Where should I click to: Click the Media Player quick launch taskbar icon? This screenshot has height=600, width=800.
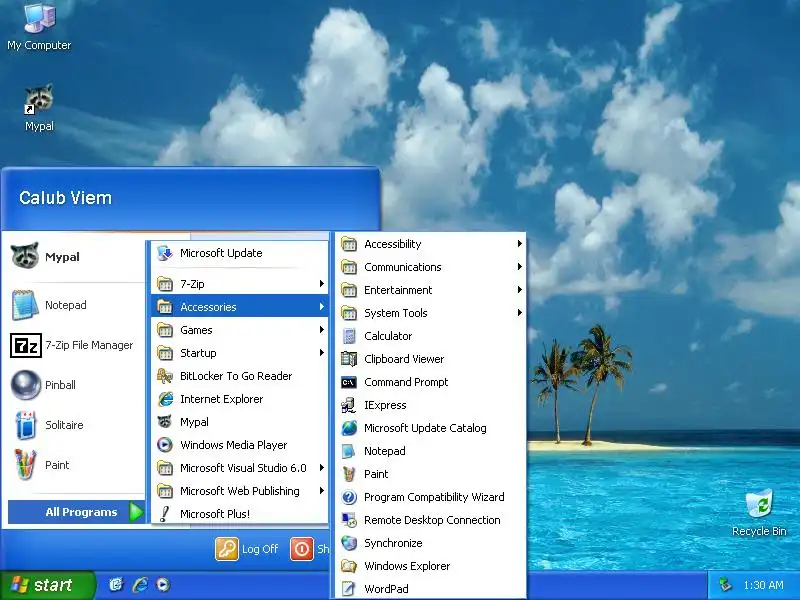pyautogui.click(x=163, y=585)
